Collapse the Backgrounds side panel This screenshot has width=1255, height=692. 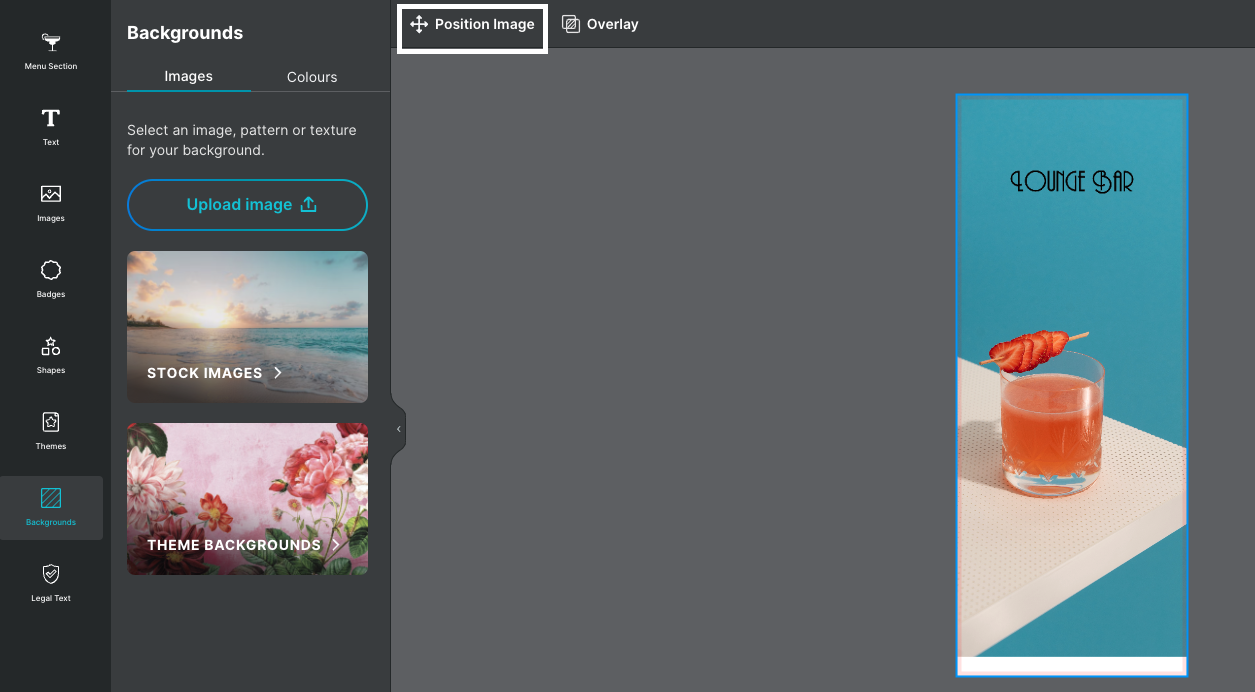click(x=398, y=429)
